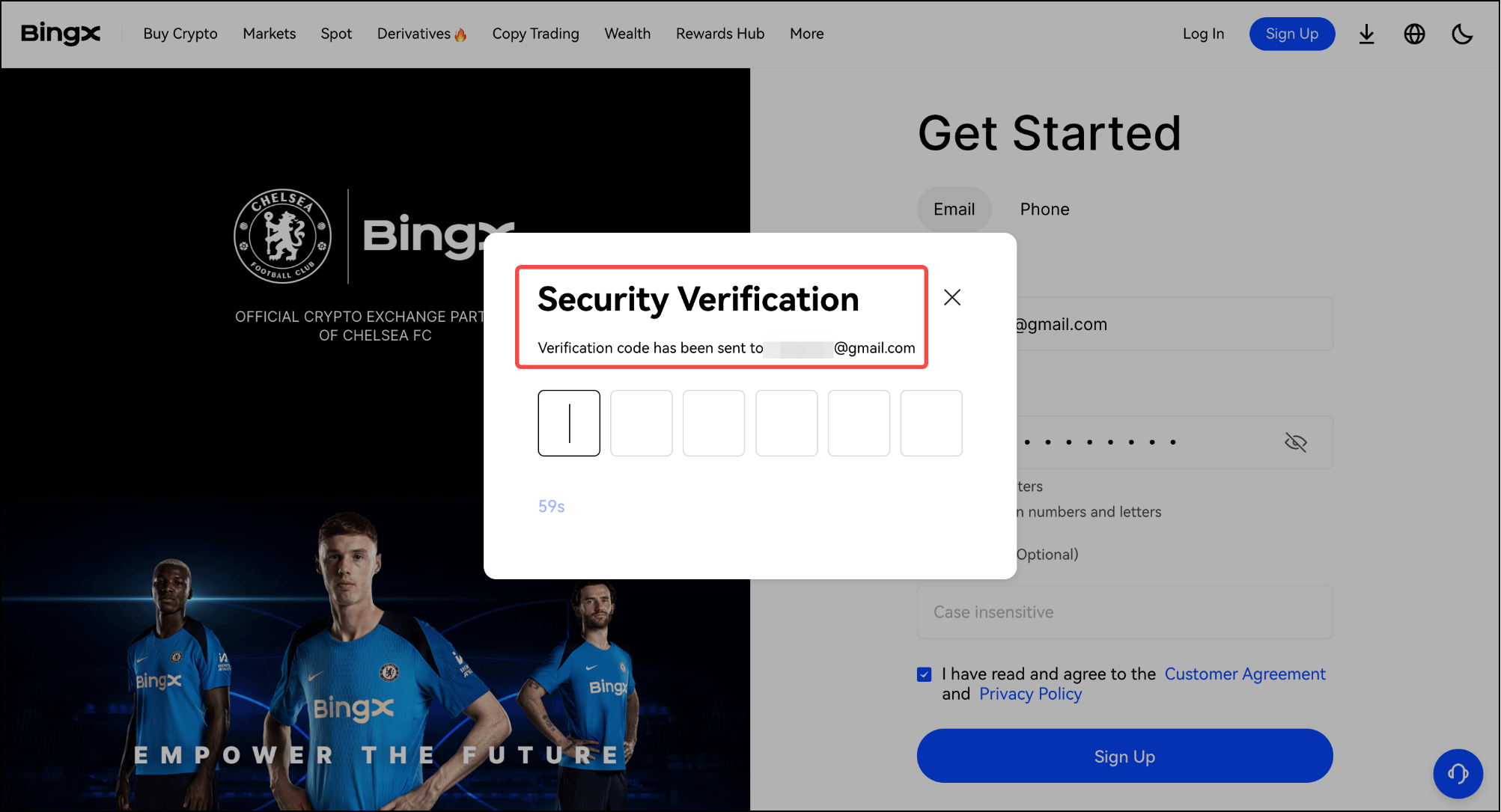1501x812 pixels.
Task: Open the Privacy Policy link
Action: (1030, 694)
